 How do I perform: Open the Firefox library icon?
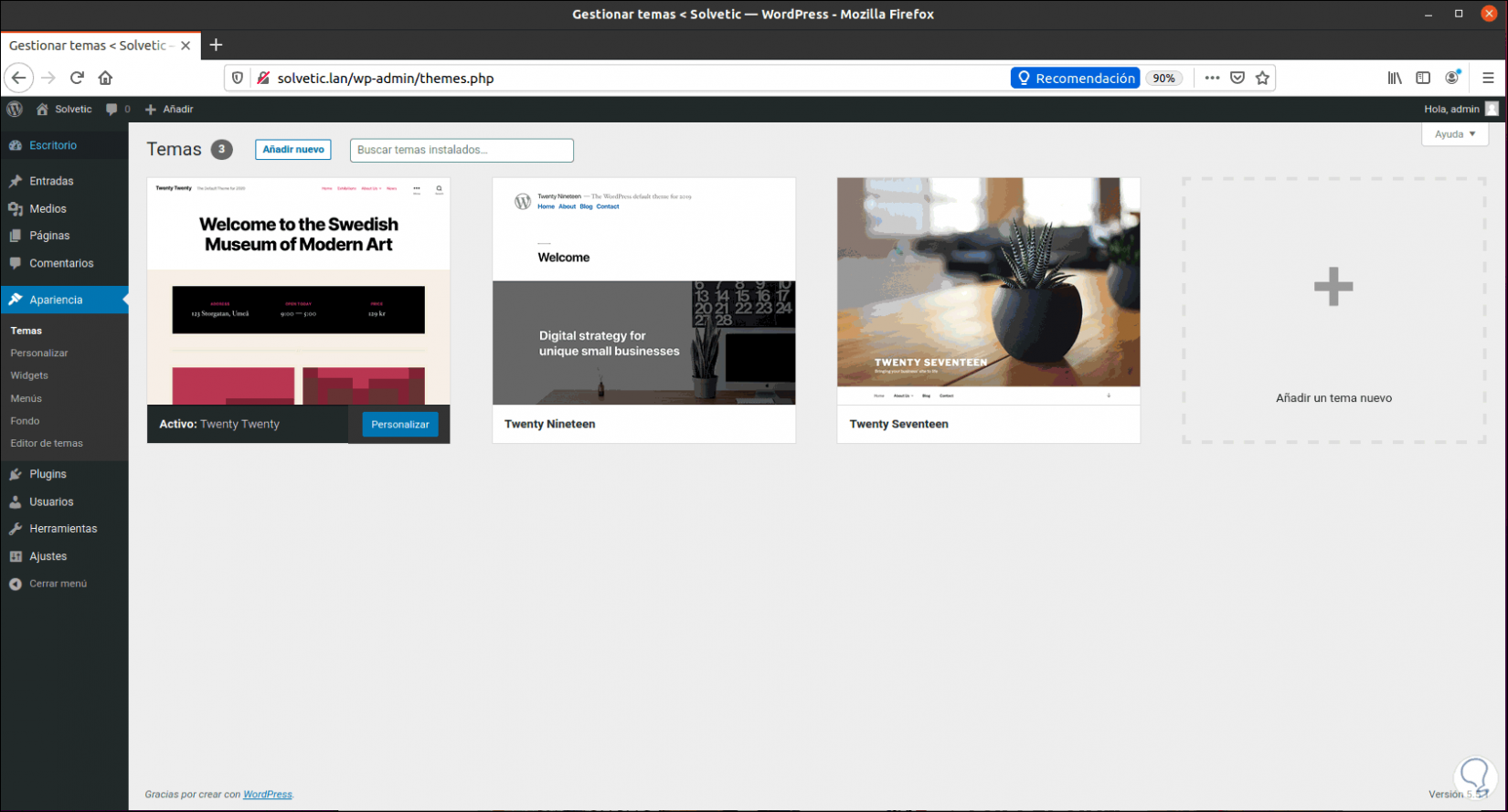click(1395, 79)
